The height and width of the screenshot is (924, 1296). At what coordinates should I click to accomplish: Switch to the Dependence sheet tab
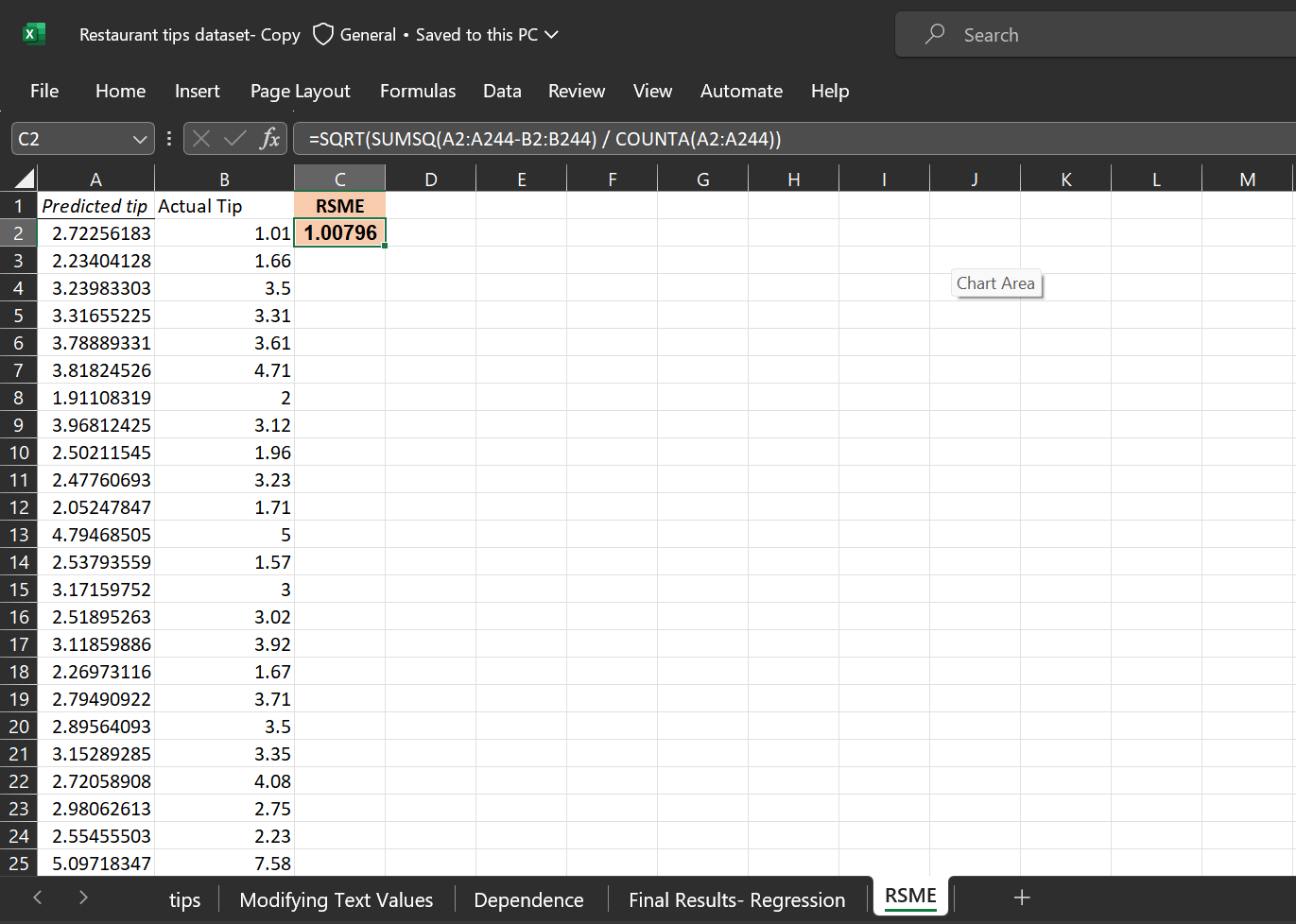(x=528, y=900)
